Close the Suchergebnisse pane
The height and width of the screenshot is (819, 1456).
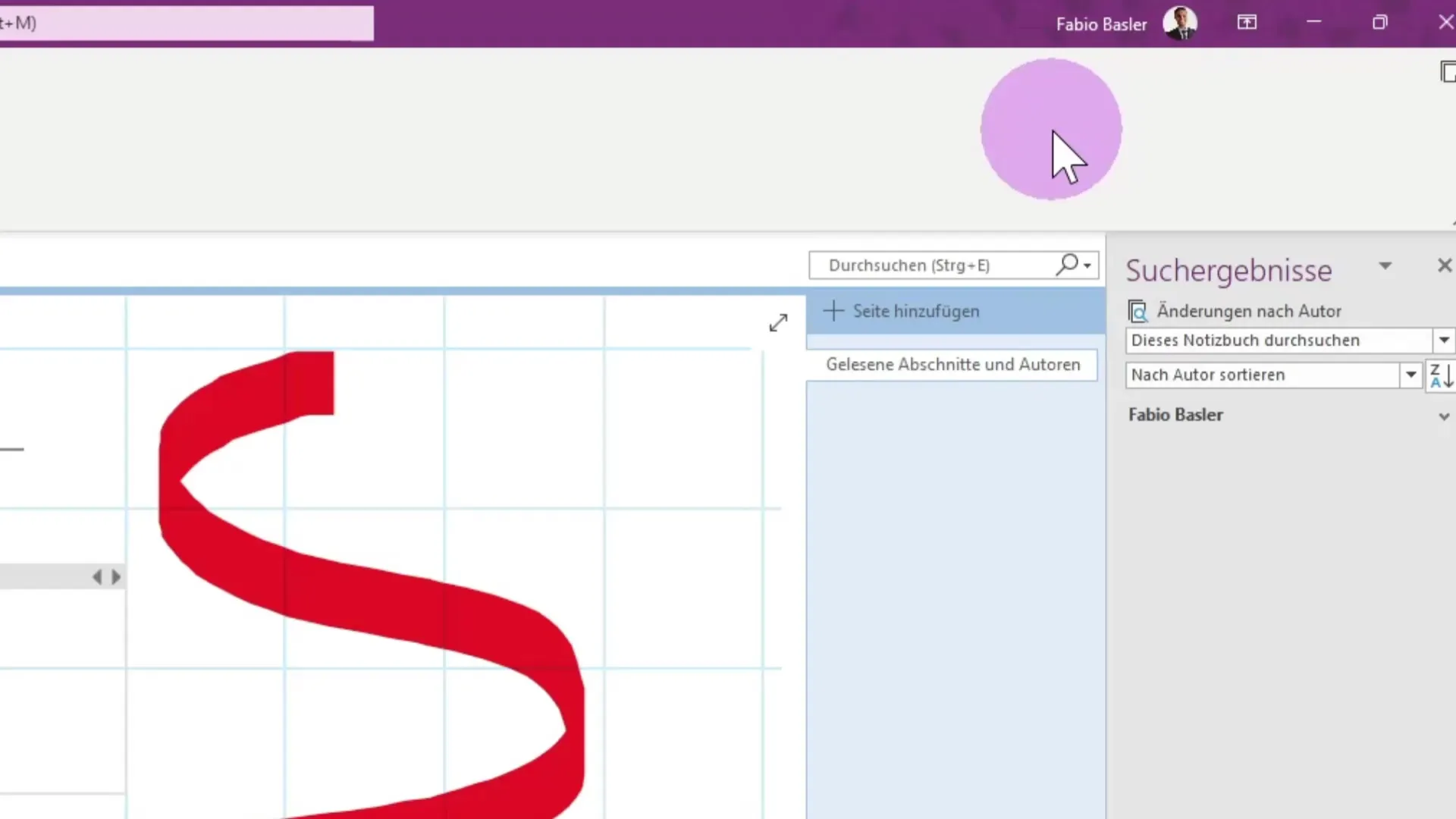pos(1444,265)
